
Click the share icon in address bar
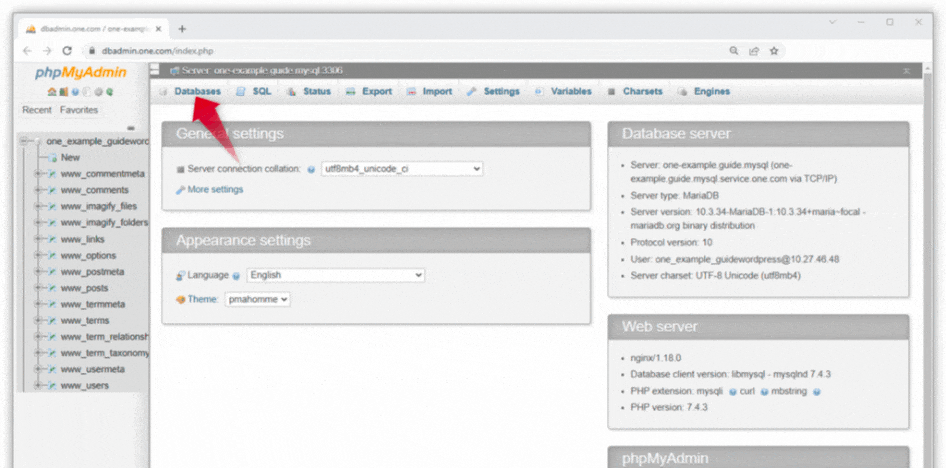754,51
